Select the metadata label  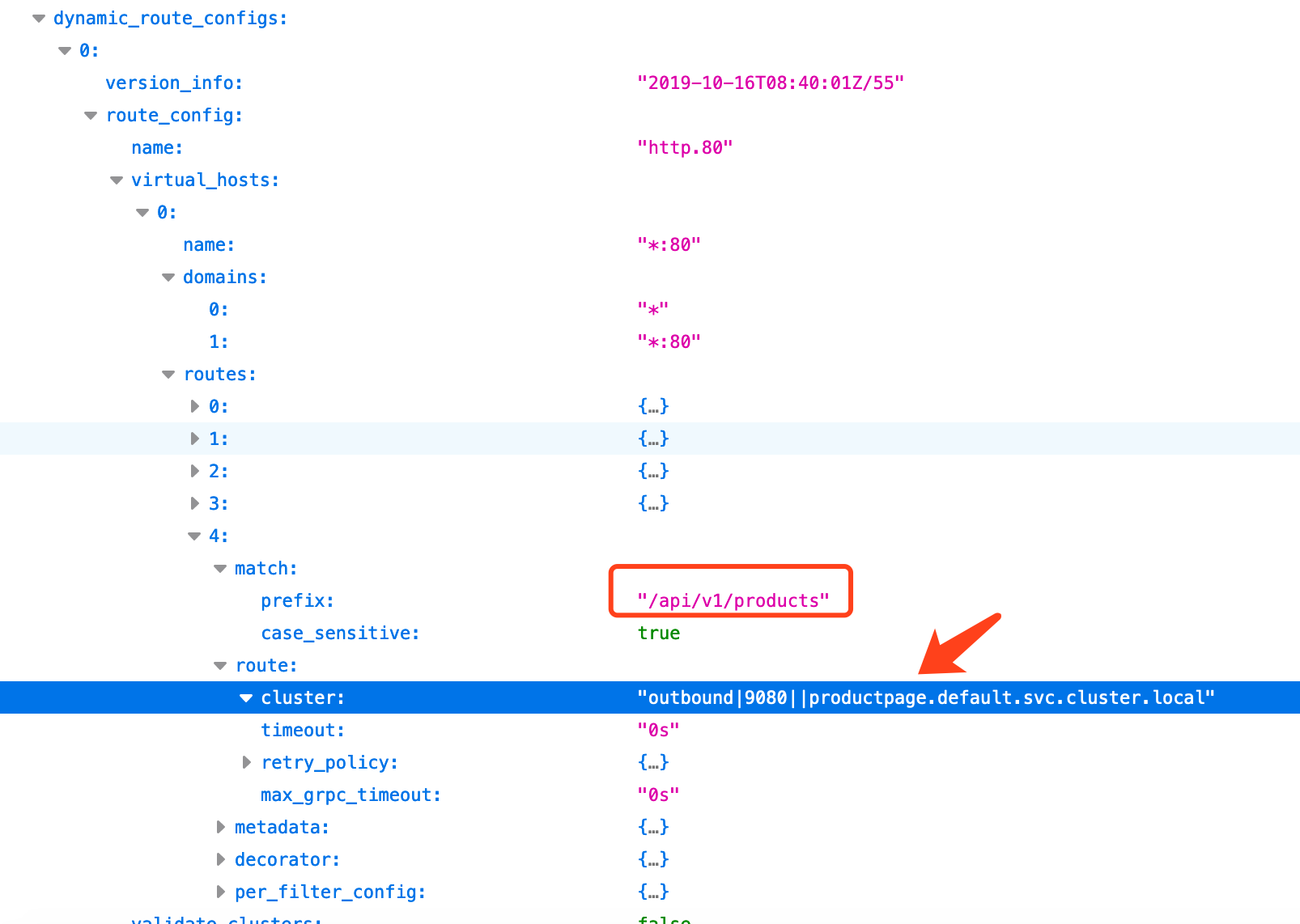[x=282, y=828]
